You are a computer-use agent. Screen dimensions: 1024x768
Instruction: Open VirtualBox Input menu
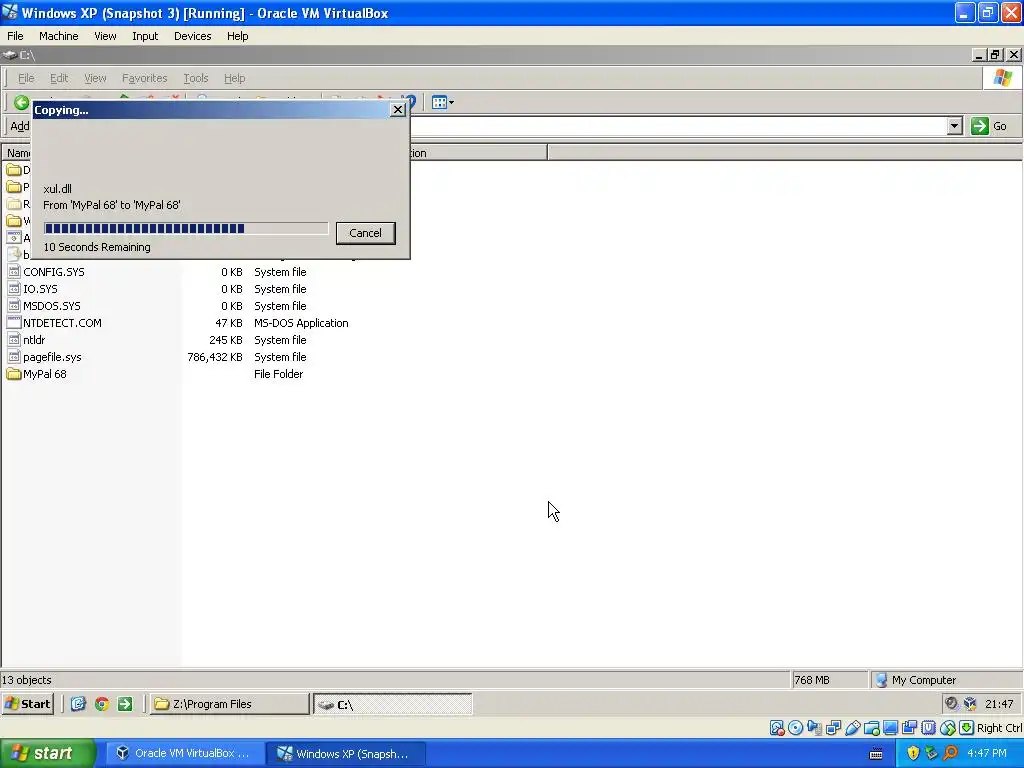click(145, 36)
